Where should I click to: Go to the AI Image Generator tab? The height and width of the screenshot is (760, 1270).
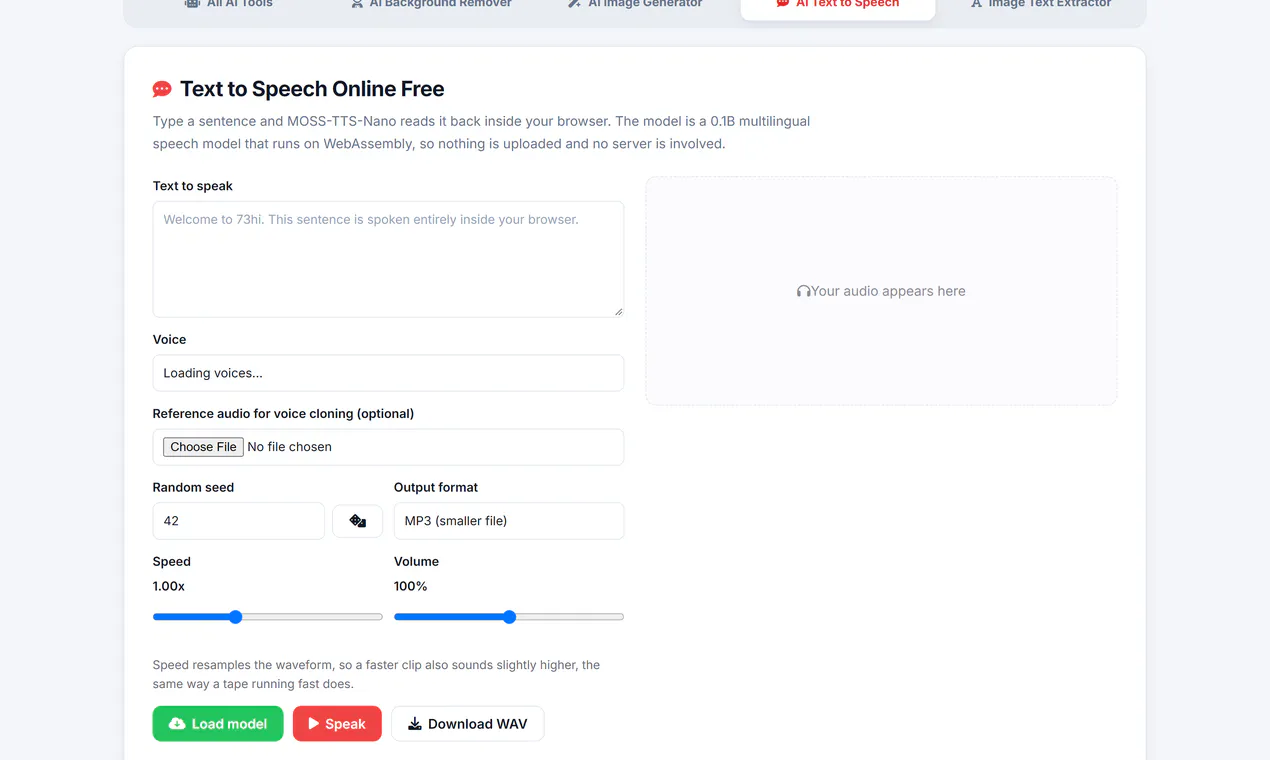tap(635, 4)
